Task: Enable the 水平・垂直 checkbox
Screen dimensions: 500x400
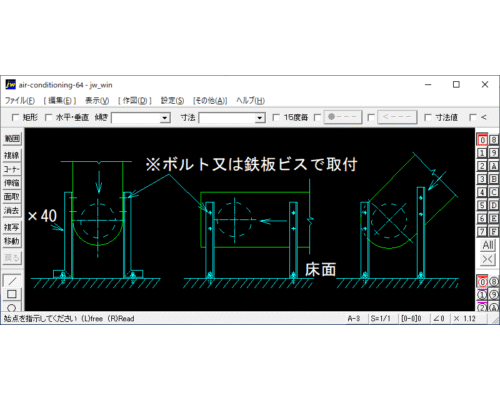Action: click(48, 117)
